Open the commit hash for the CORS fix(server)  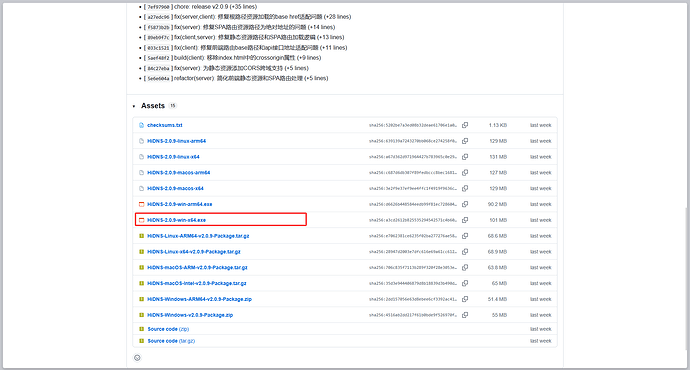[158, 68]
